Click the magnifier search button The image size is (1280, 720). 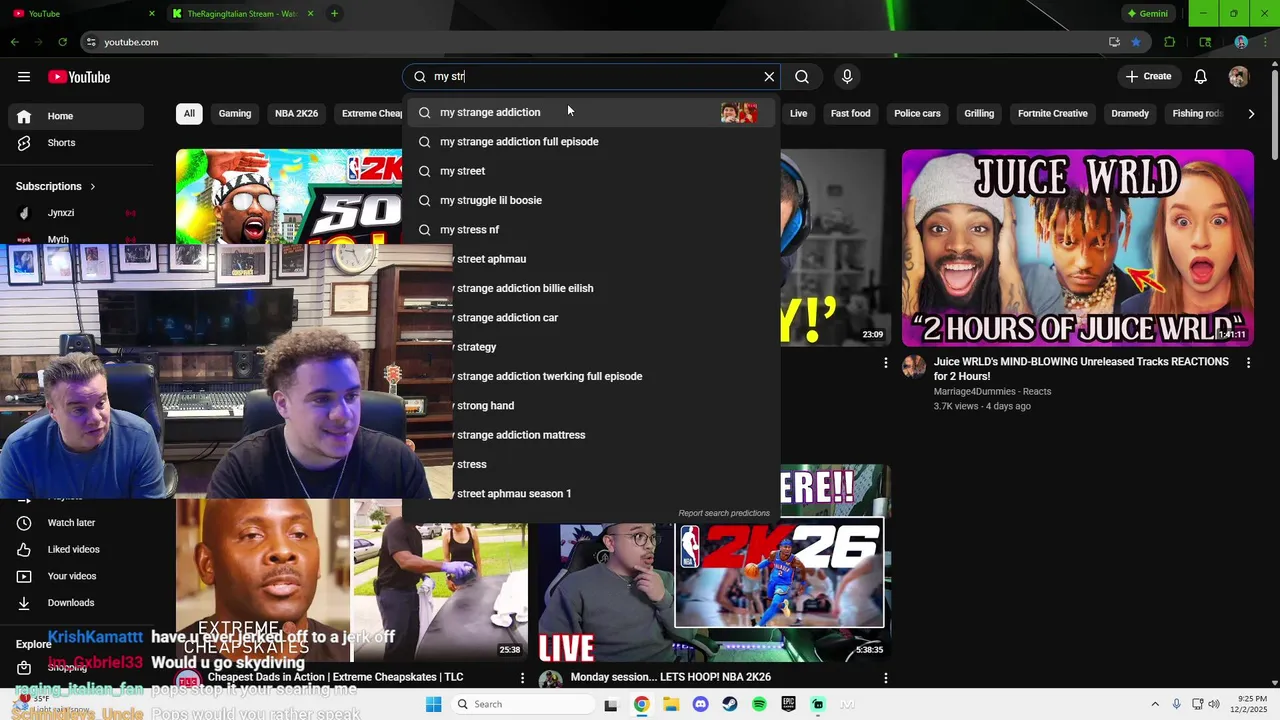click(802, 77)
